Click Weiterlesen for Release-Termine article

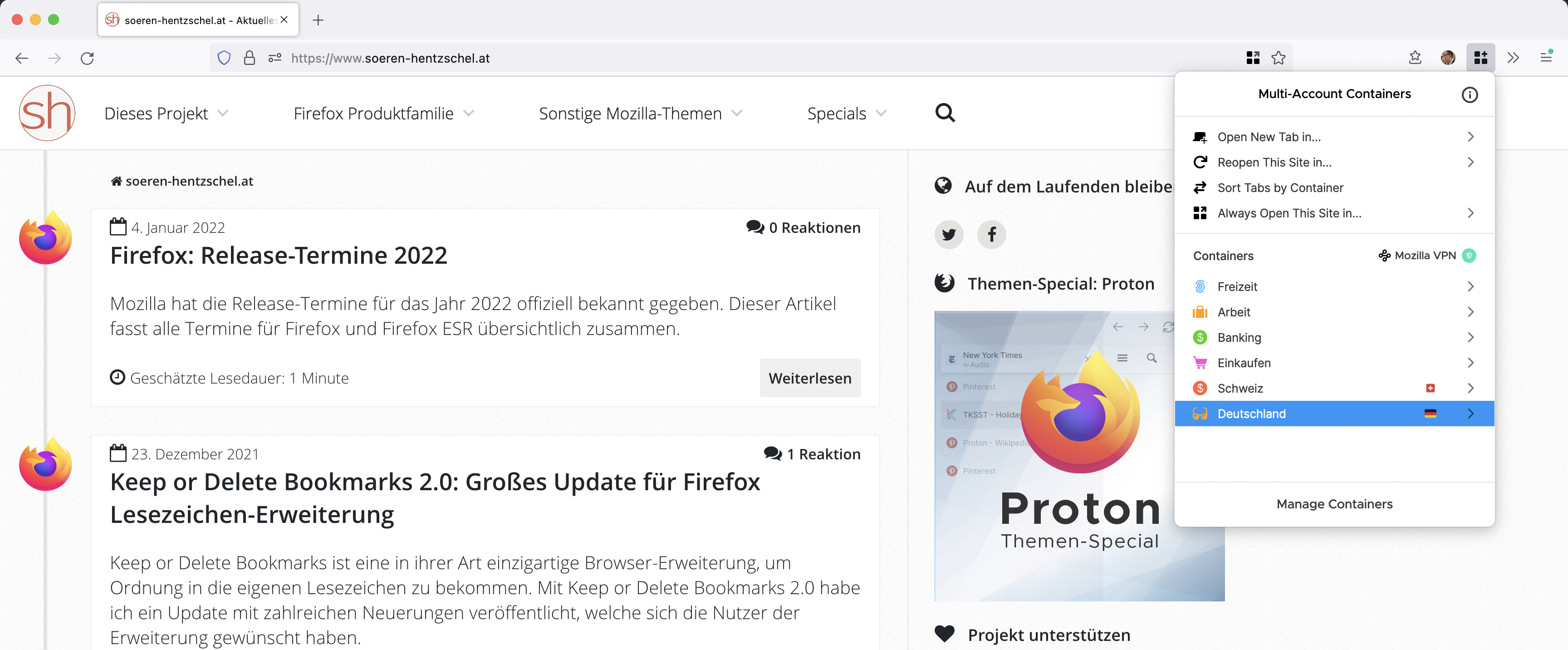(x=810, y=378)
